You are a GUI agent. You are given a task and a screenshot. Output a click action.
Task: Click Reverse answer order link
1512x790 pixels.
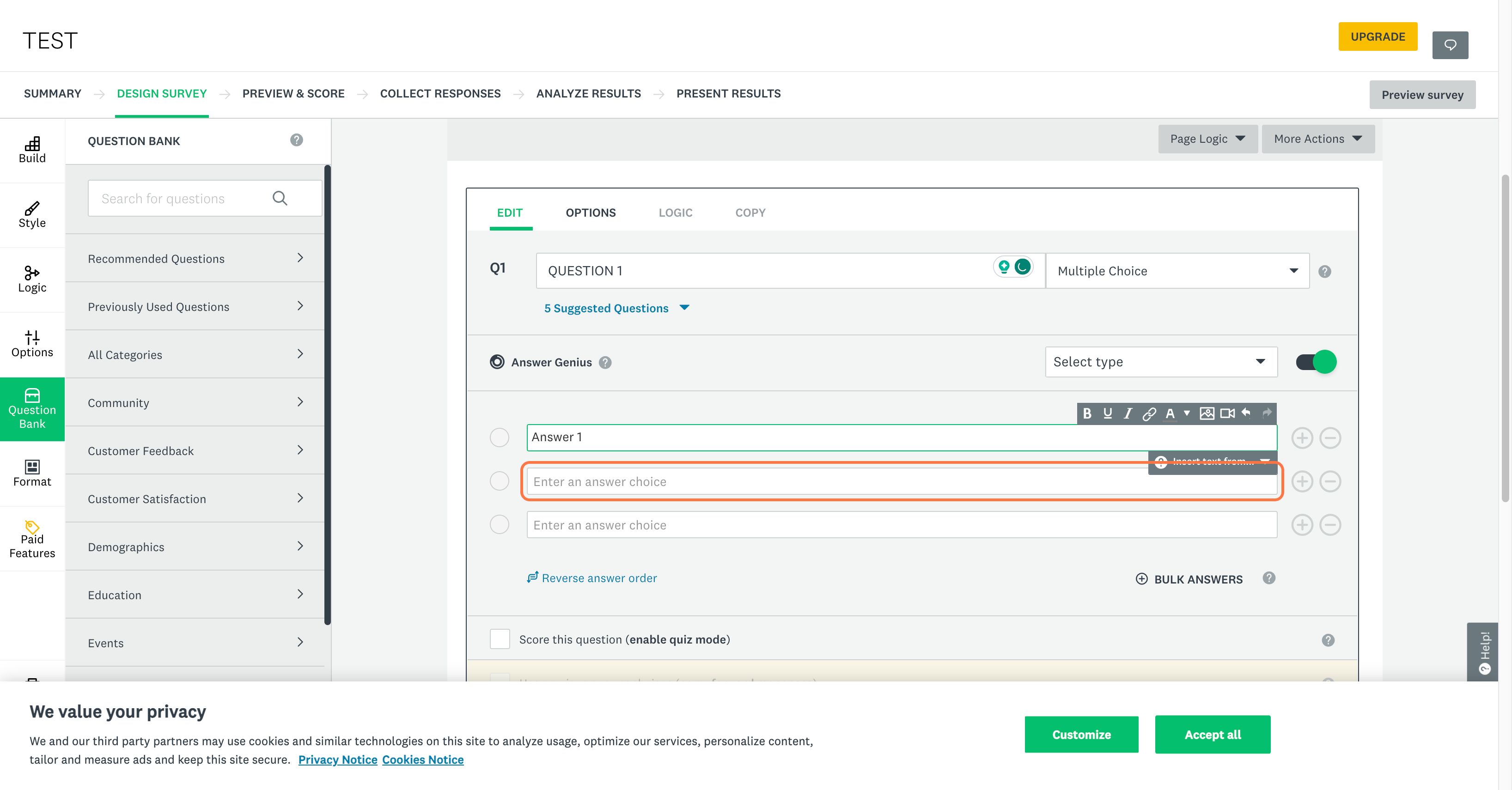pos(591,578)
